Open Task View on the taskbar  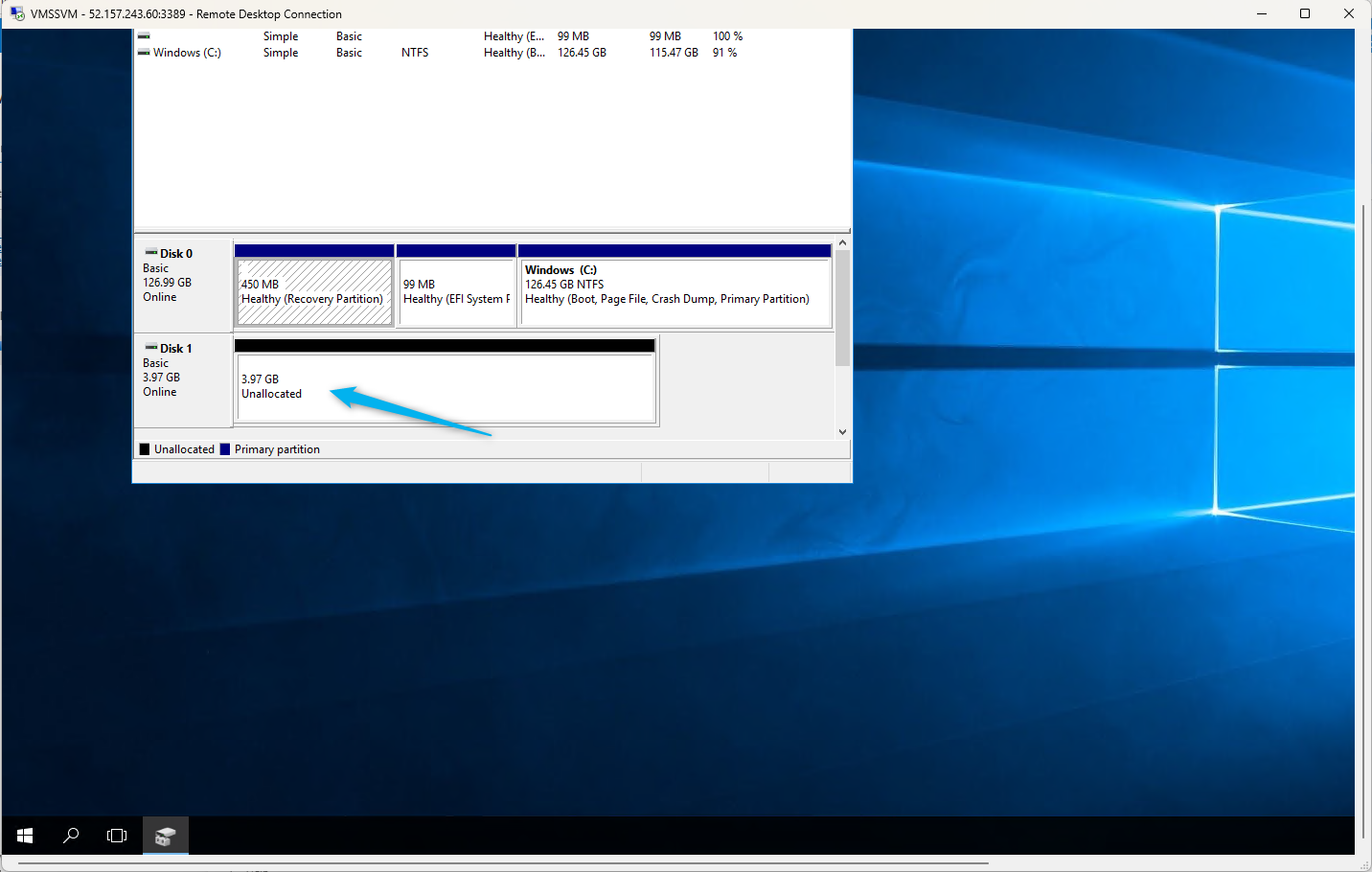[117, 836]
